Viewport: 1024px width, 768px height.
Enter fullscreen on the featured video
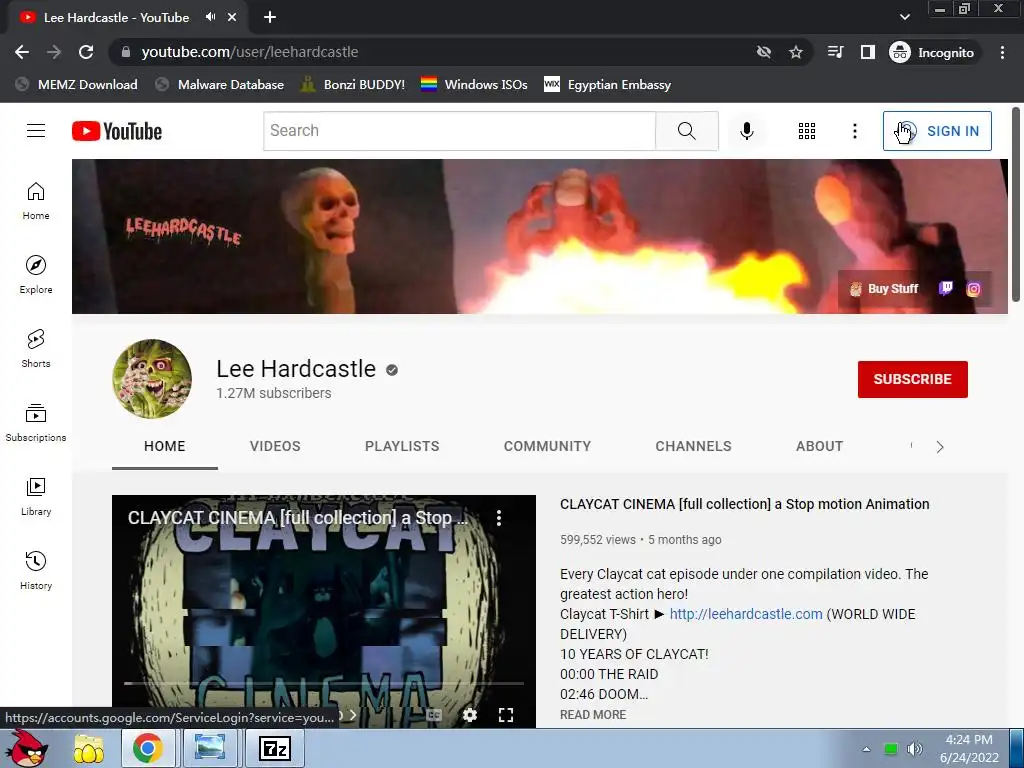point(505,715)
